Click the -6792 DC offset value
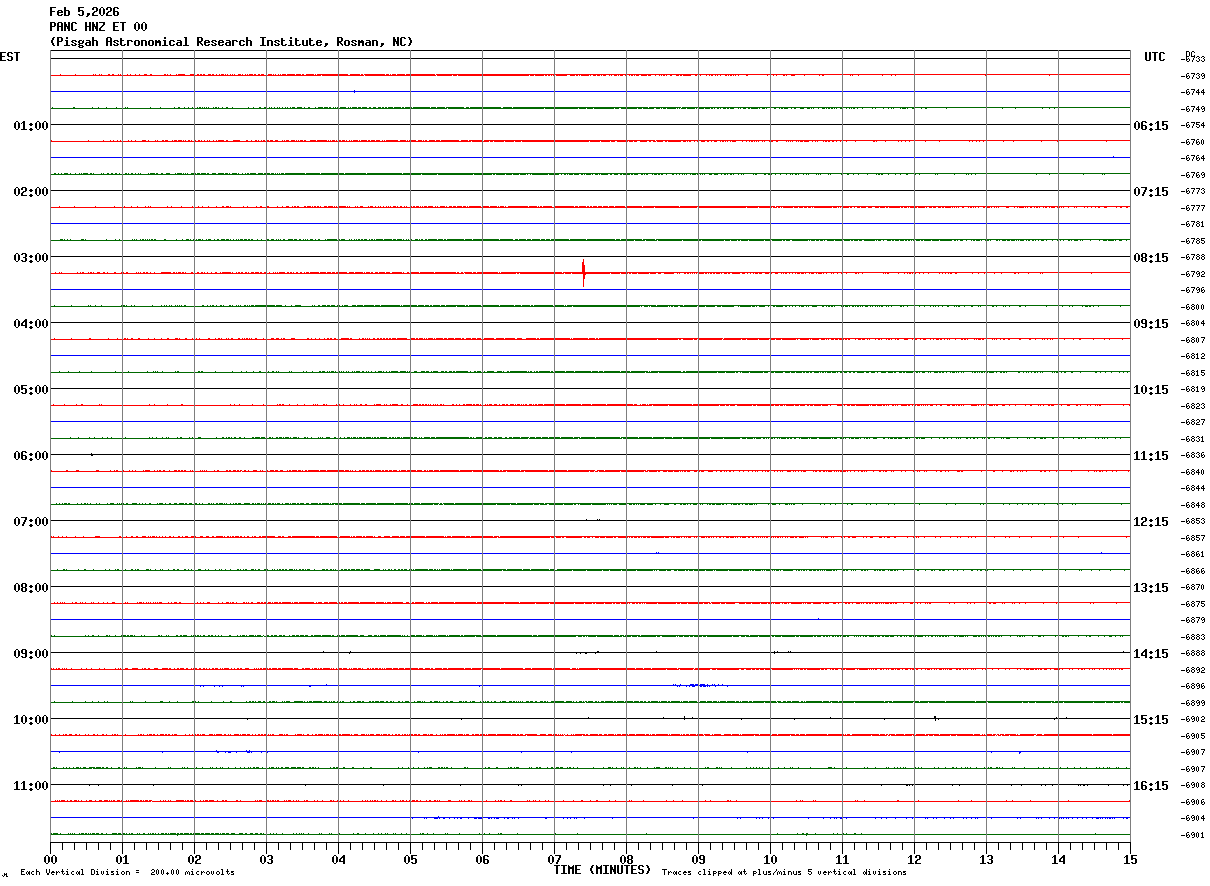The width and height of the screenshot is (1210, 886). coord(1193,274)
